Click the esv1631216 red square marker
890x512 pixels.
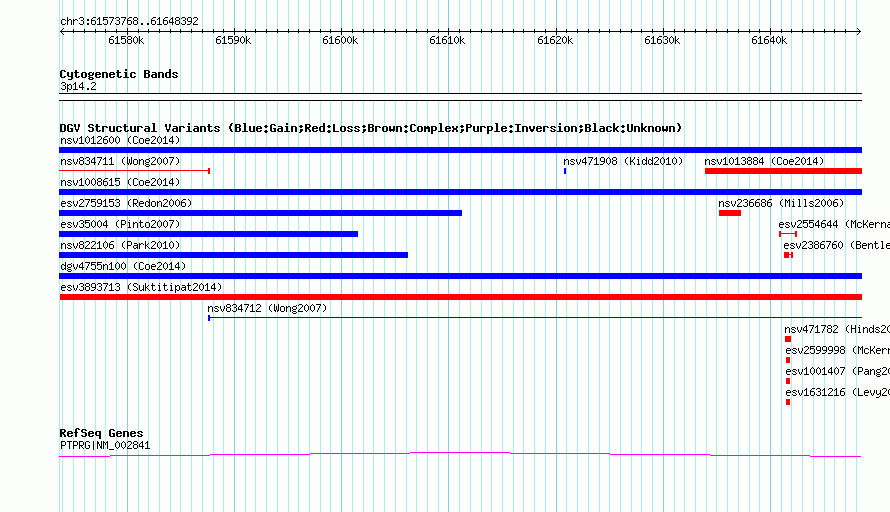click(x=788, y=402)
